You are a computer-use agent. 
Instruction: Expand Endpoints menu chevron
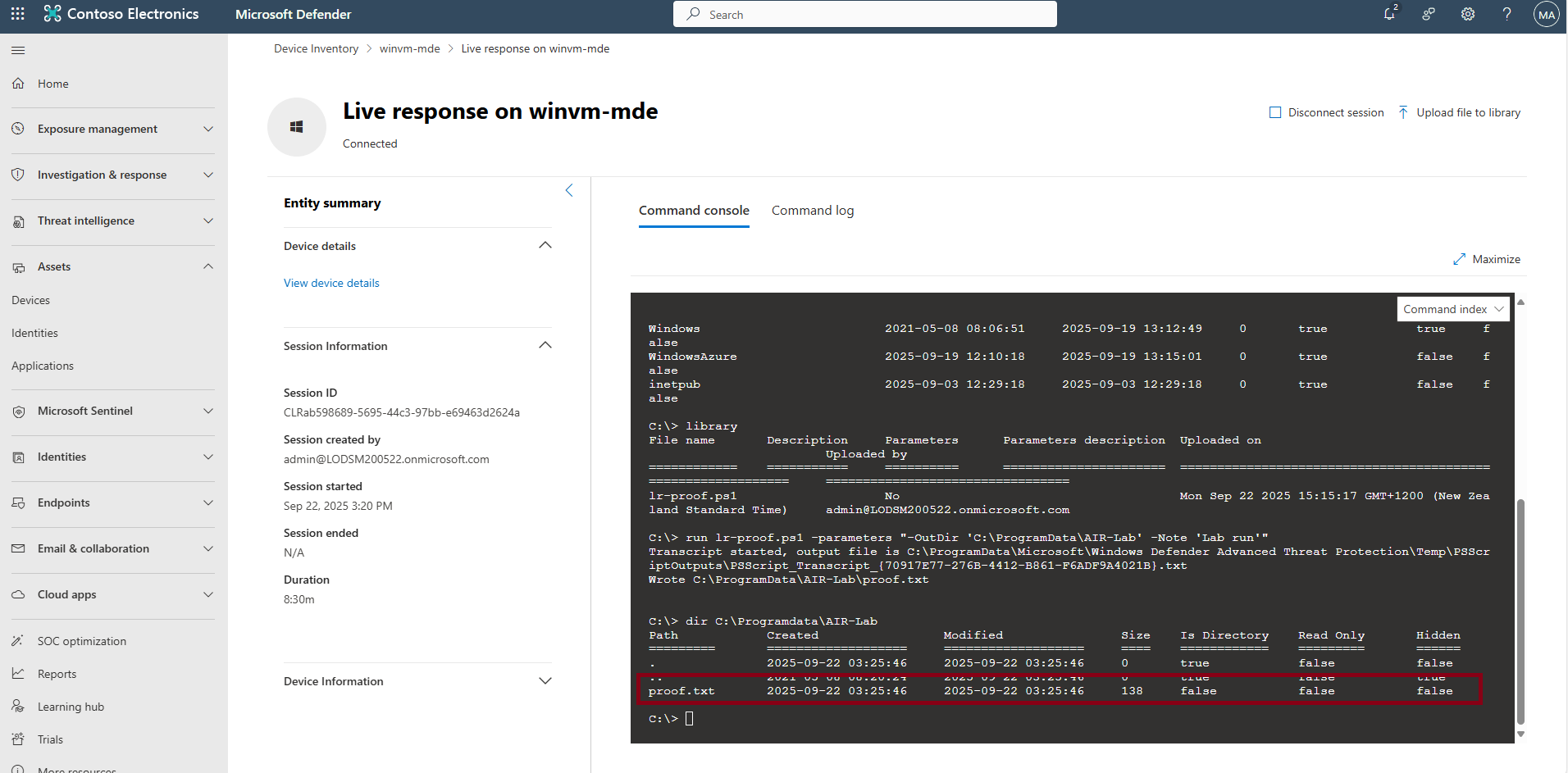point(208,502)
